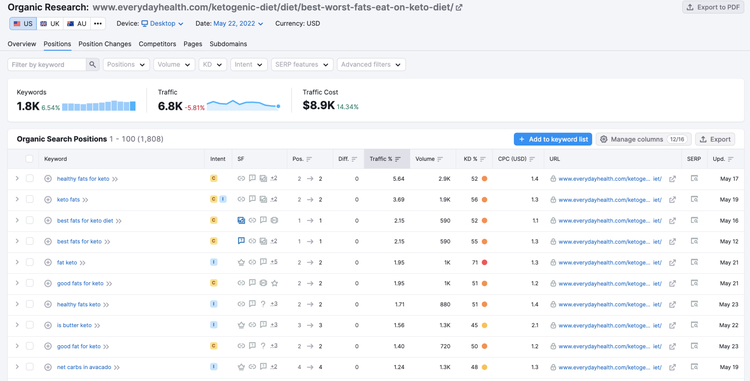This screenshot has height=381, width=750.
Task: Click featured snippet icon in best fats for keto diet row
Action: pos(241,220)
